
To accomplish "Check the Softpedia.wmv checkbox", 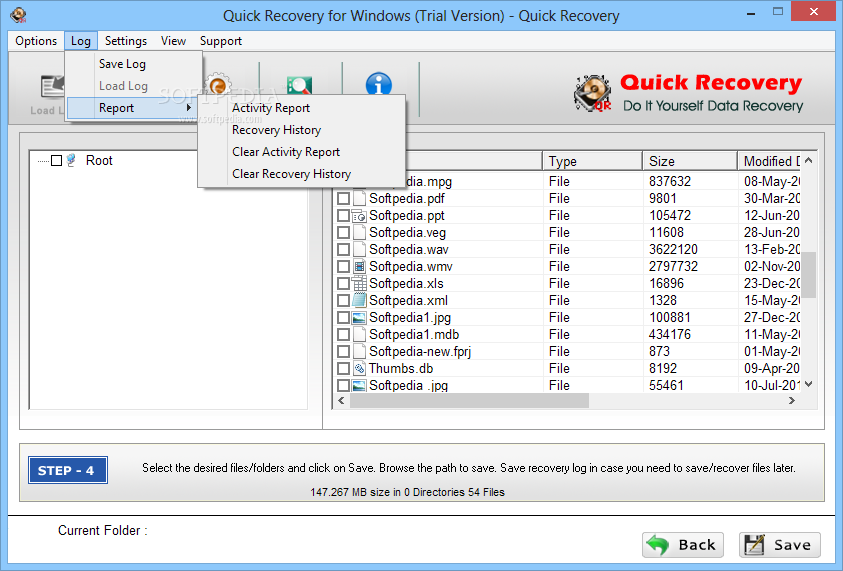I will pyautogui.click(x=343, y=267).
